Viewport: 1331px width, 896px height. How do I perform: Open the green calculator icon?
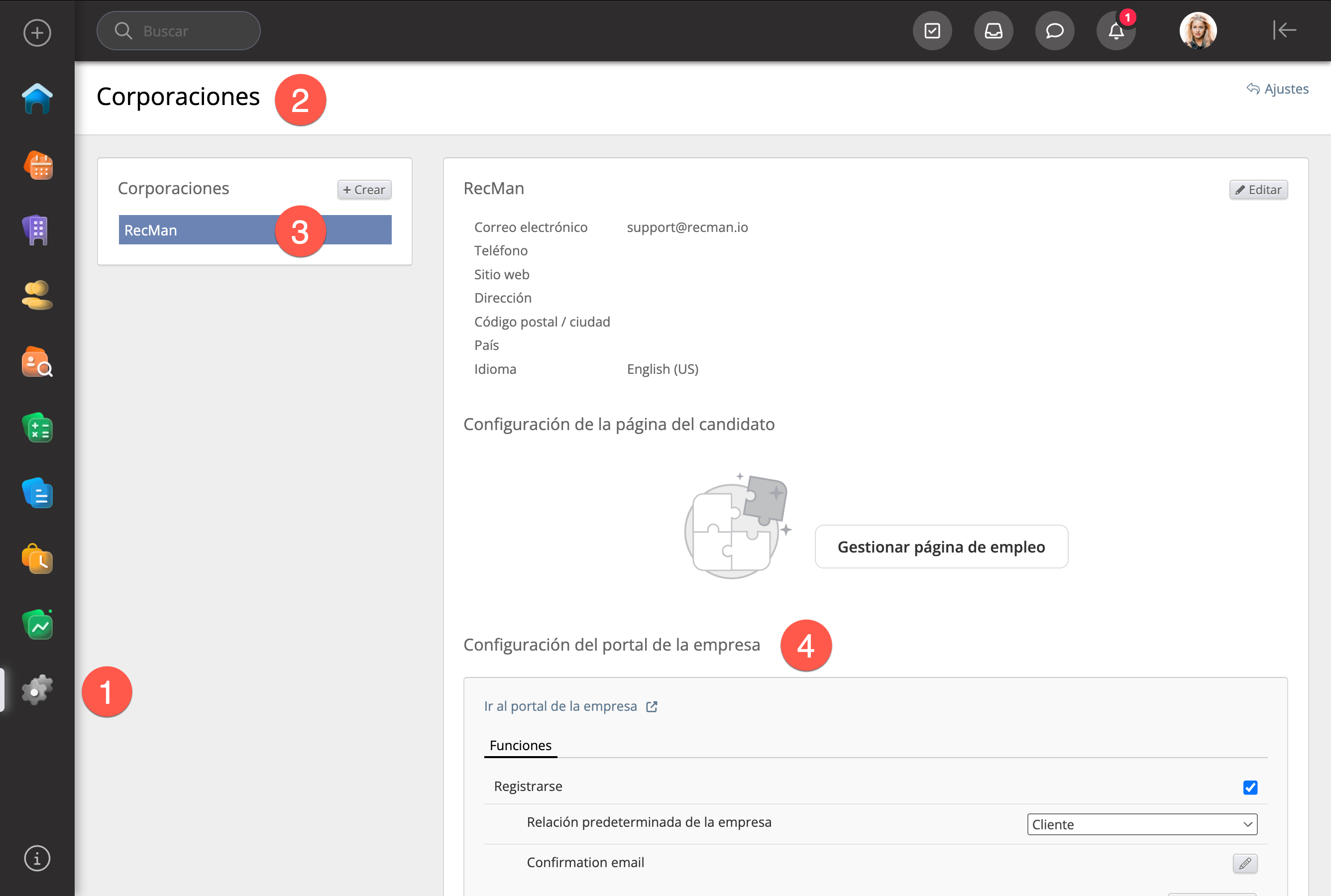(37, 428)
